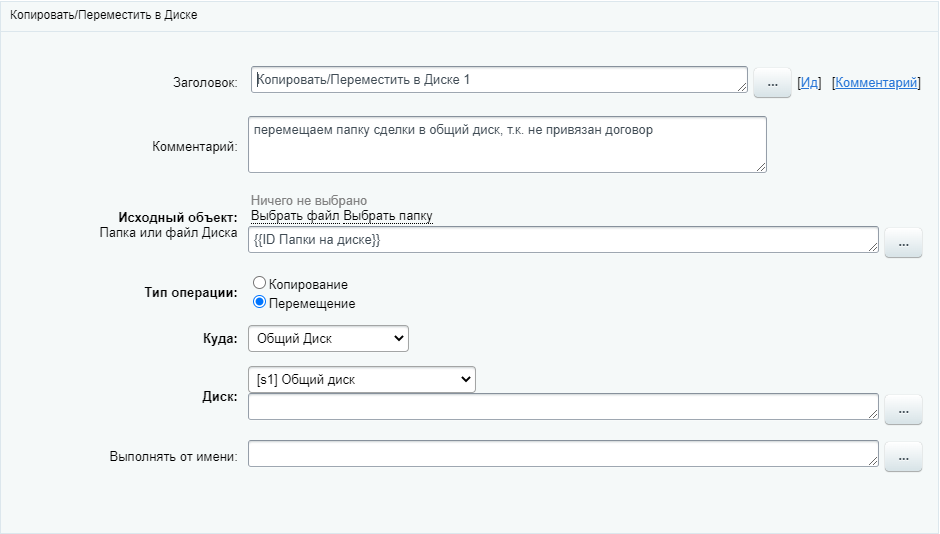Click the Выбрать папку link
This screenshot has width=940, height=534.
point(388,216)
